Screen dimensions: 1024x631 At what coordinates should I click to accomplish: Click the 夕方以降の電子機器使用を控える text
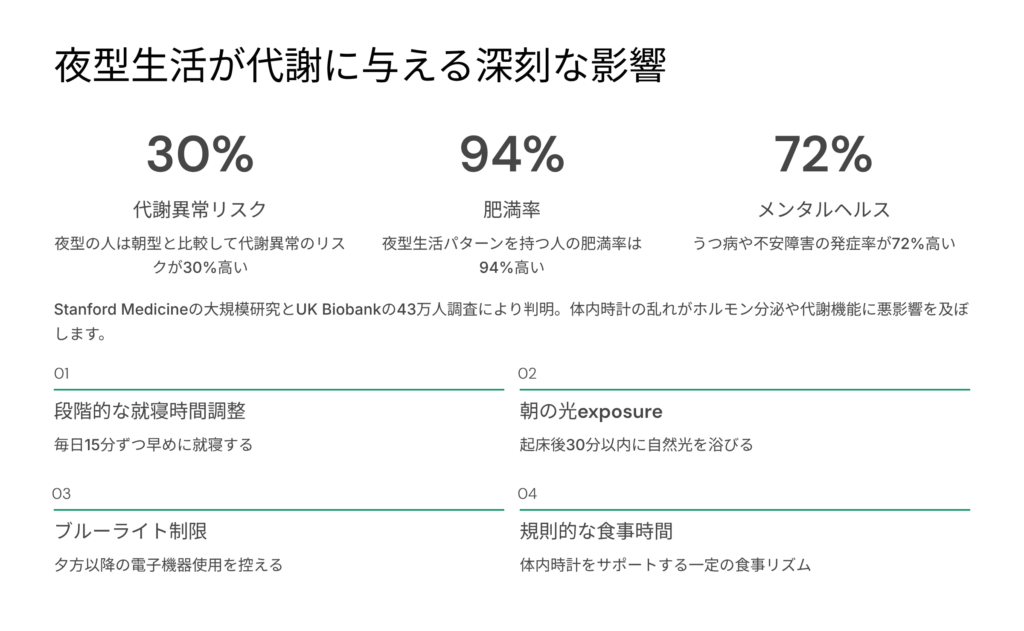pyautogui.click(x=168, y=564)
